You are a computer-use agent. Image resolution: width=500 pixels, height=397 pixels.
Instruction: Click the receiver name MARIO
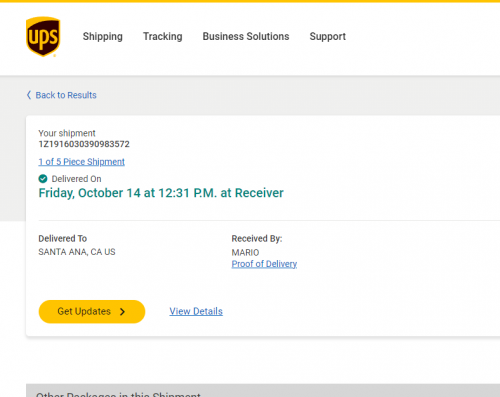pos(245,252)
